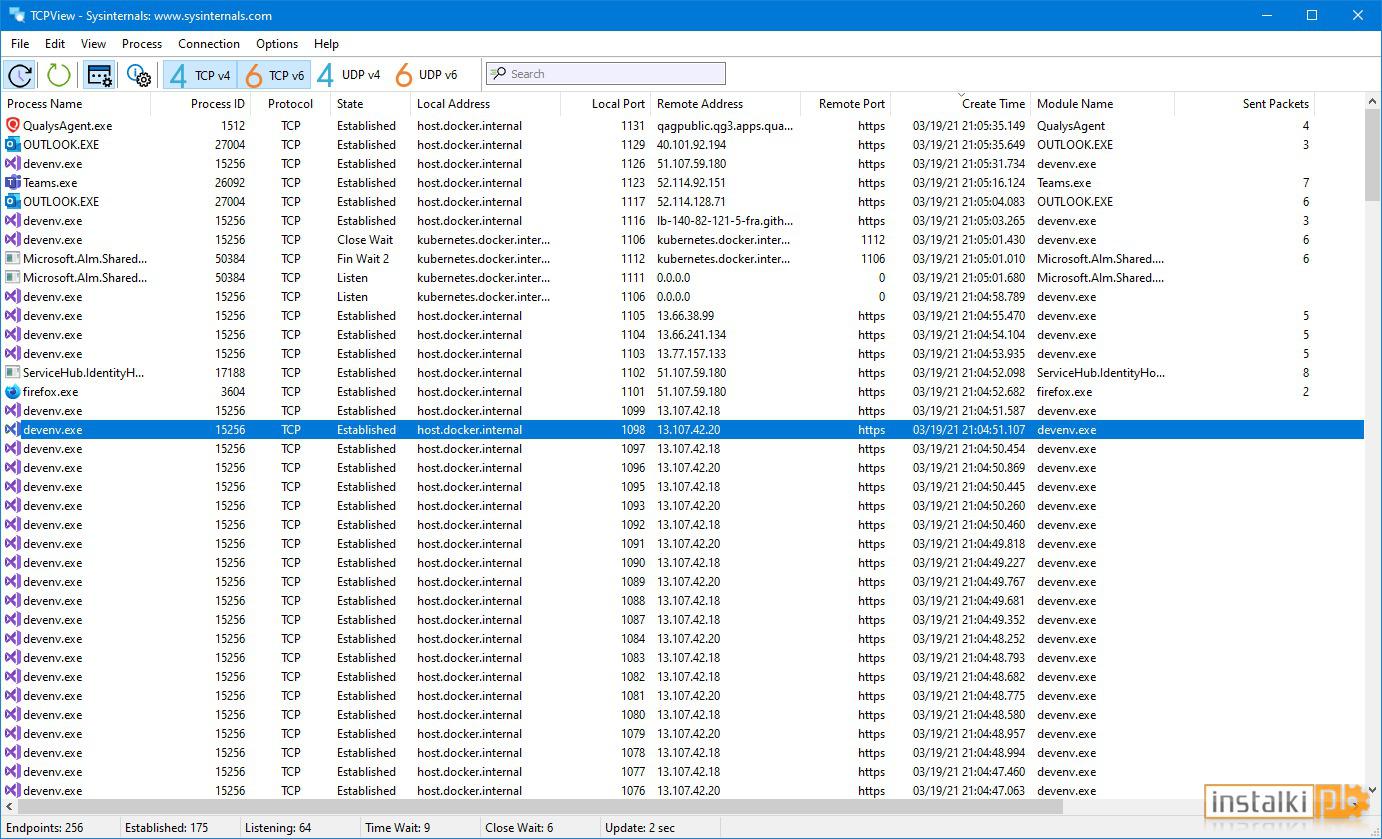The width and height of the screenshot is (1382, 839).
Task: Toggle the UDP v6 filter
Action: click(427, 75)
